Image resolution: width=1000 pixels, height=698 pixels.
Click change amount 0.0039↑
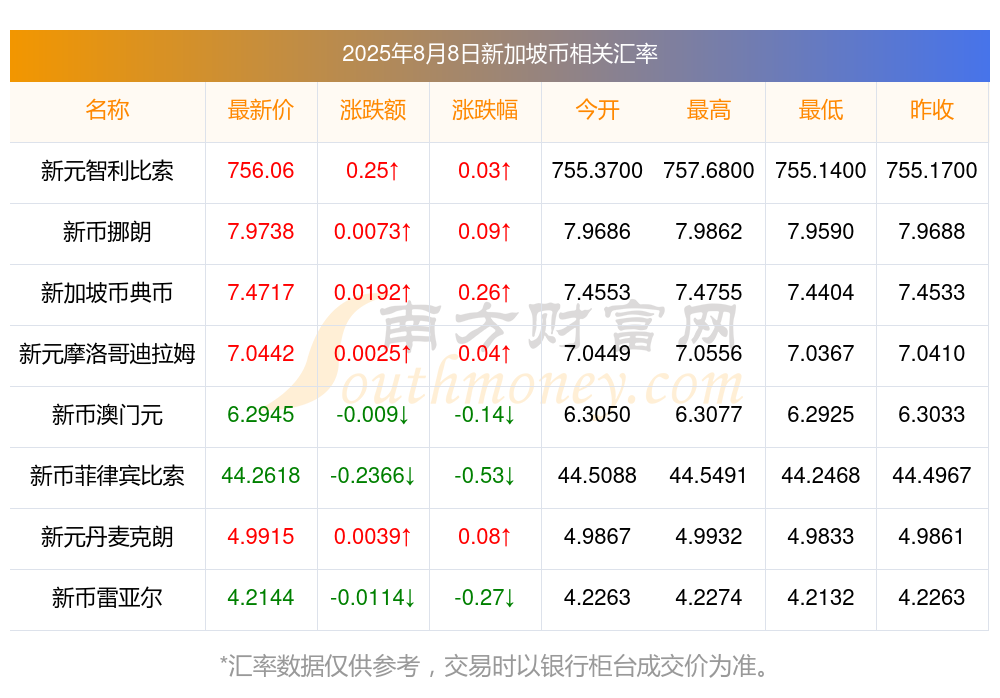373,537
